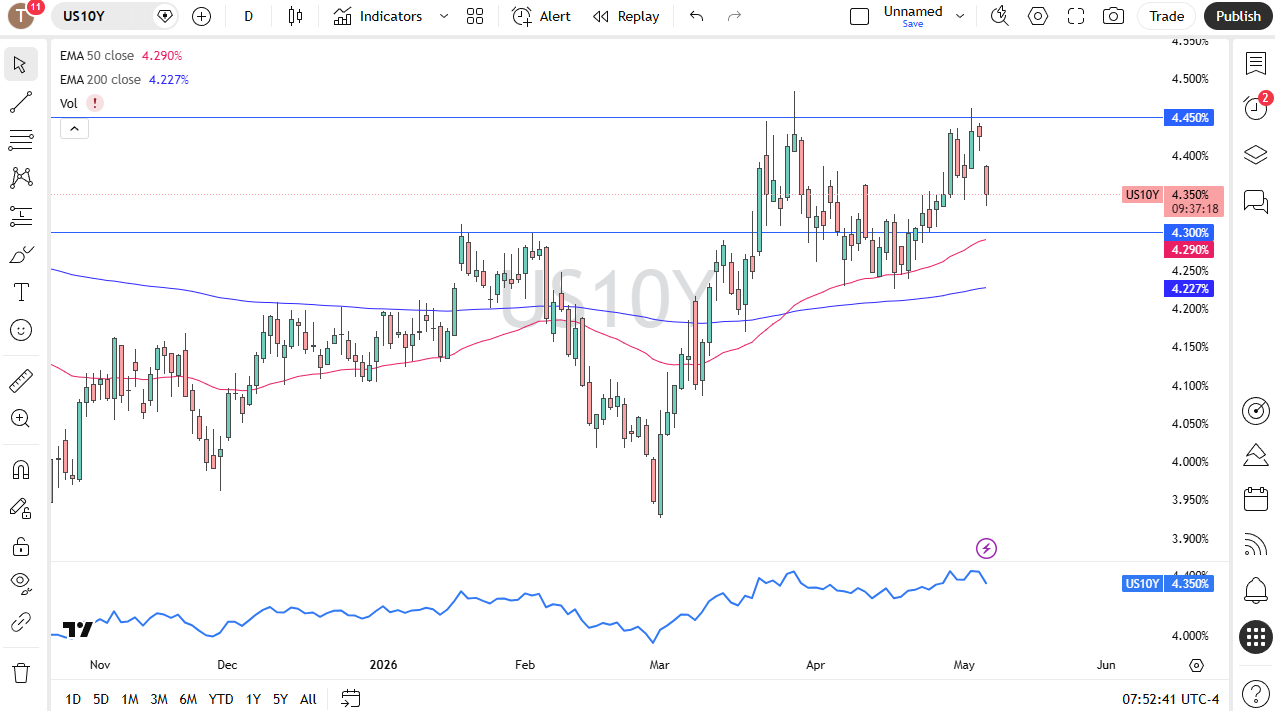1275x711 pixels.
Task: Change the D timeframe interval
Action: (249, 16)
